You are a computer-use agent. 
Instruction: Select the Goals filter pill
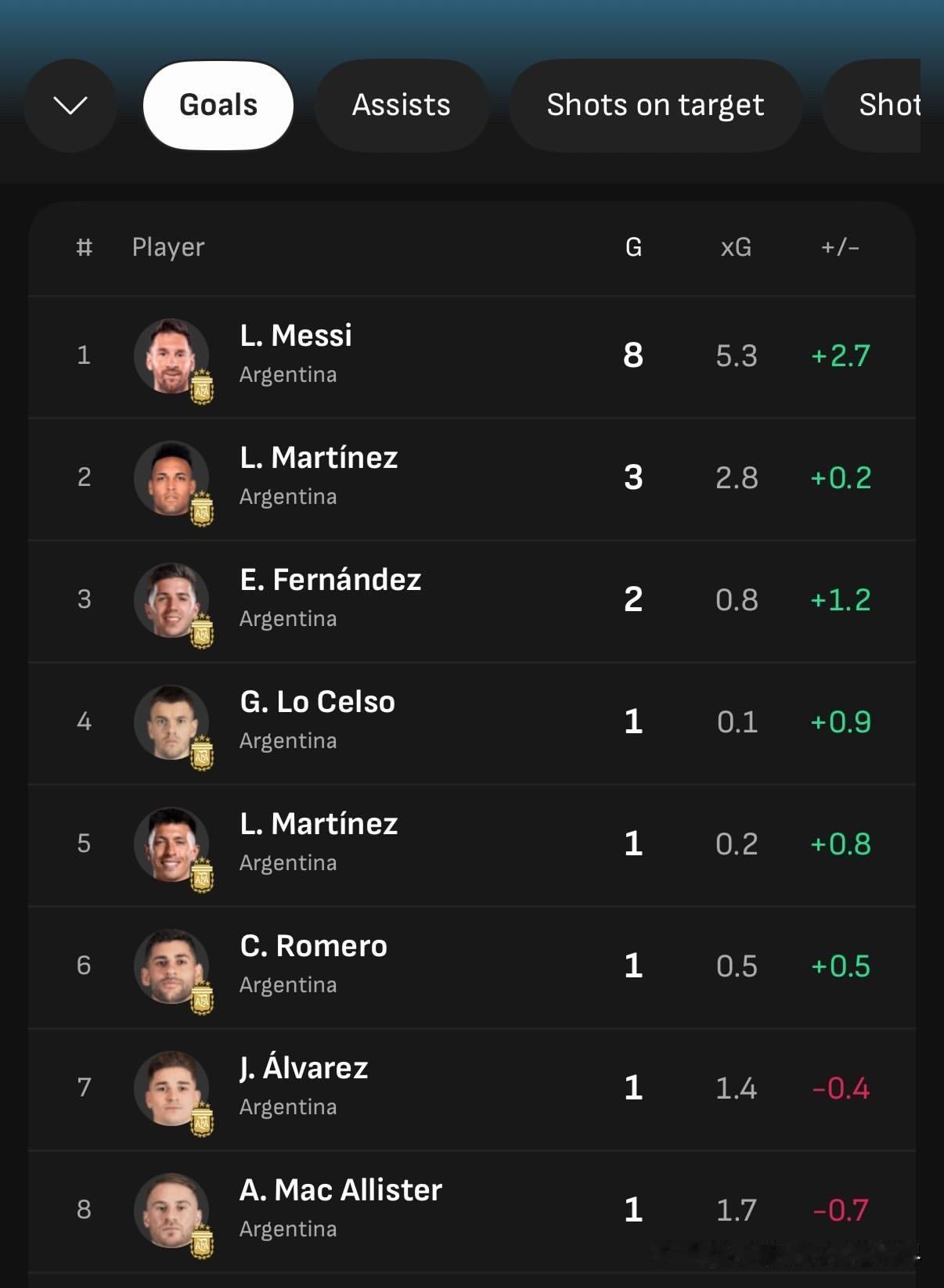(218, 105)
